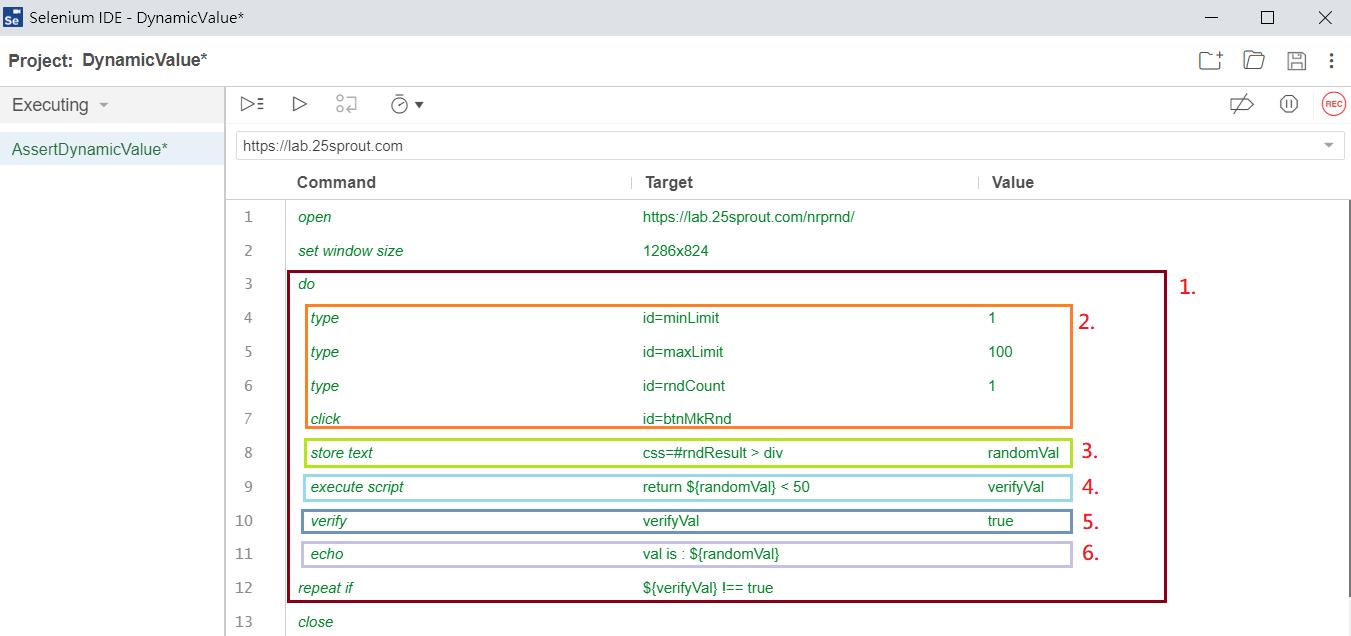Select the type id=maxLimit row
The image size is (1351, 636).
pyautogui.click(x=788, y=352)
